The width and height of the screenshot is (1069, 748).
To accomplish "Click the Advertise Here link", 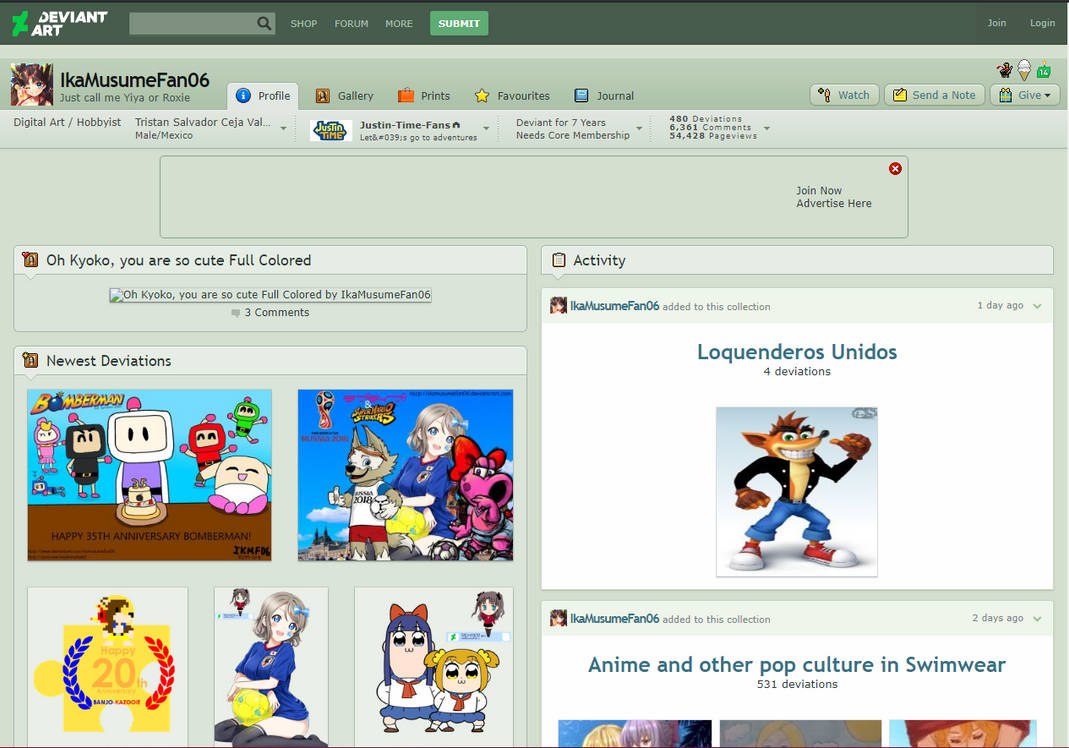I will [834, 203].
